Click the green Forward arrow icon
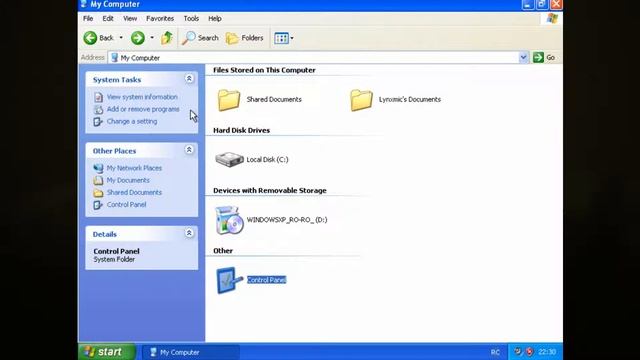640x360 pixels. (x=138, y=38)
